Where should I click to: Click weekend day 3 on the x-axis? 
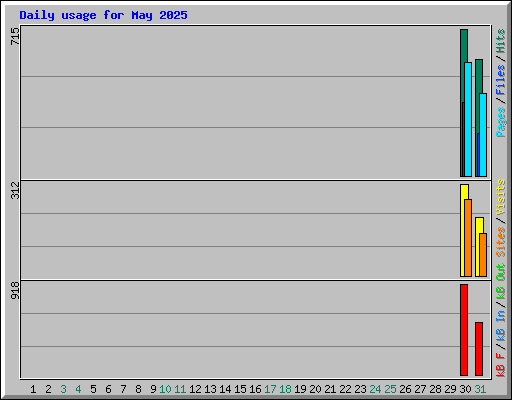[63, 389]
